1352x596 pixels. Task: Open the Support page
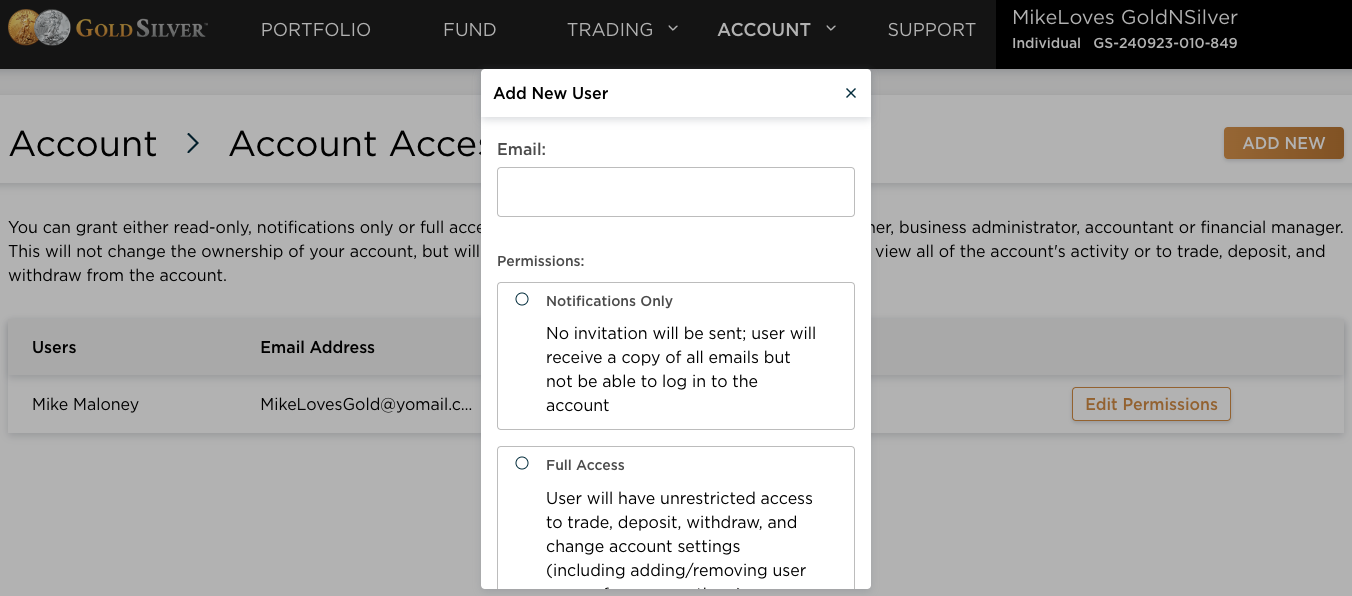[x=931, y=30]
